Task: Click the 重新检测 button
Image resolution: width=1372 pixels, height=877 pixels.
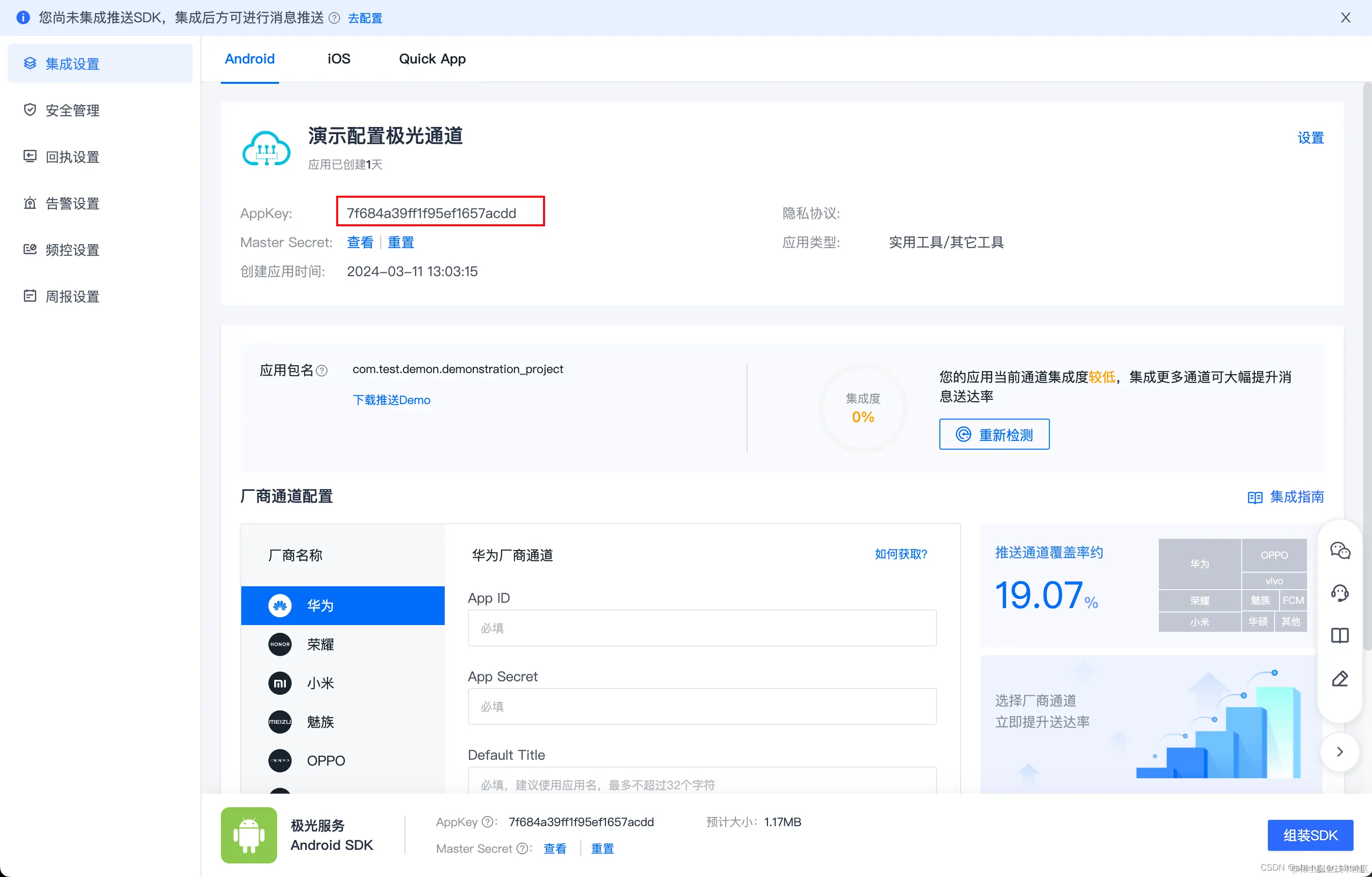Action: pyautogui.click(x=994, y=434)
